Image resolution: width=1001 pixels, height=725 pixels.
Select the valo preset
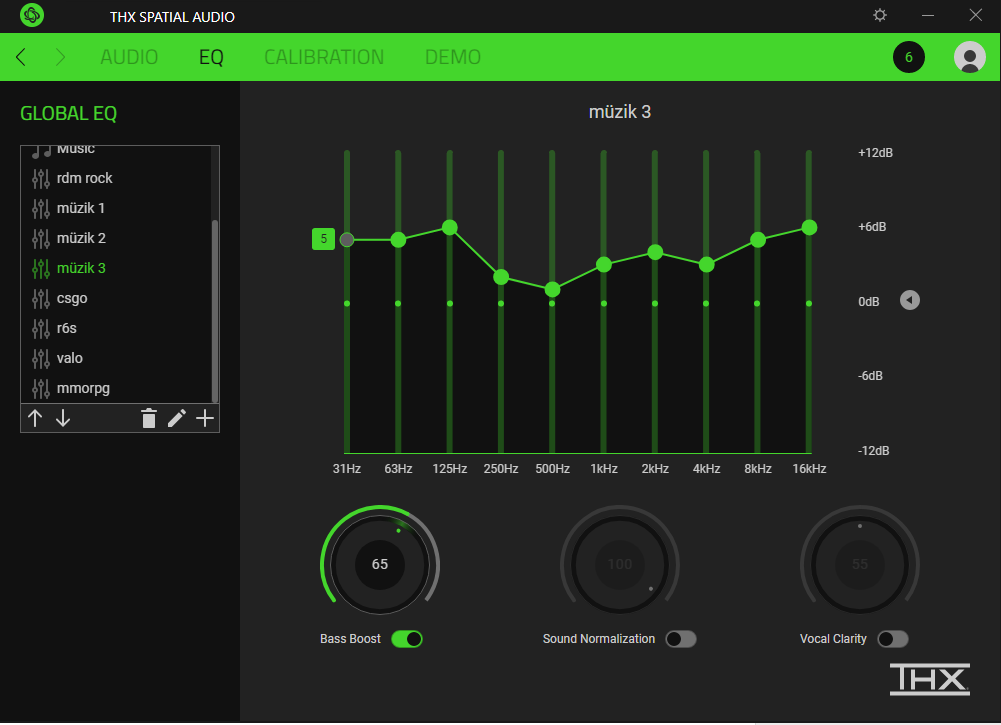tap(116, 358)
